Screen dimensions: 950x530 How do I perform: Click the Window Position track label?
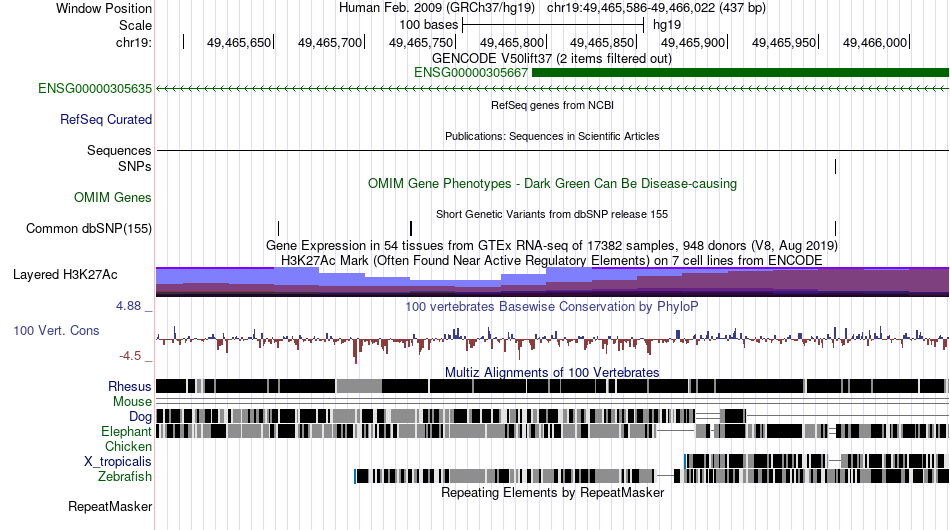click(x=104, y=8)
